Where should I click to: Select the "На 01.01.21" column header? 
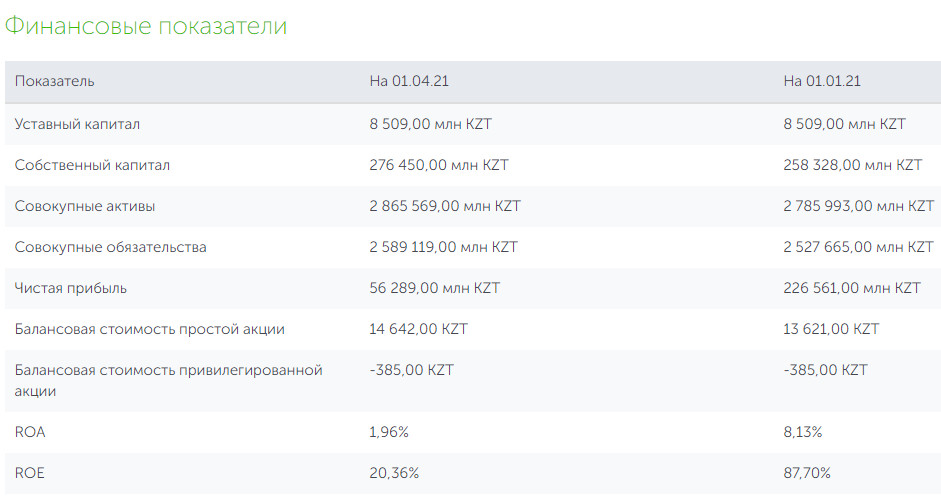click(x=822, y=82)
